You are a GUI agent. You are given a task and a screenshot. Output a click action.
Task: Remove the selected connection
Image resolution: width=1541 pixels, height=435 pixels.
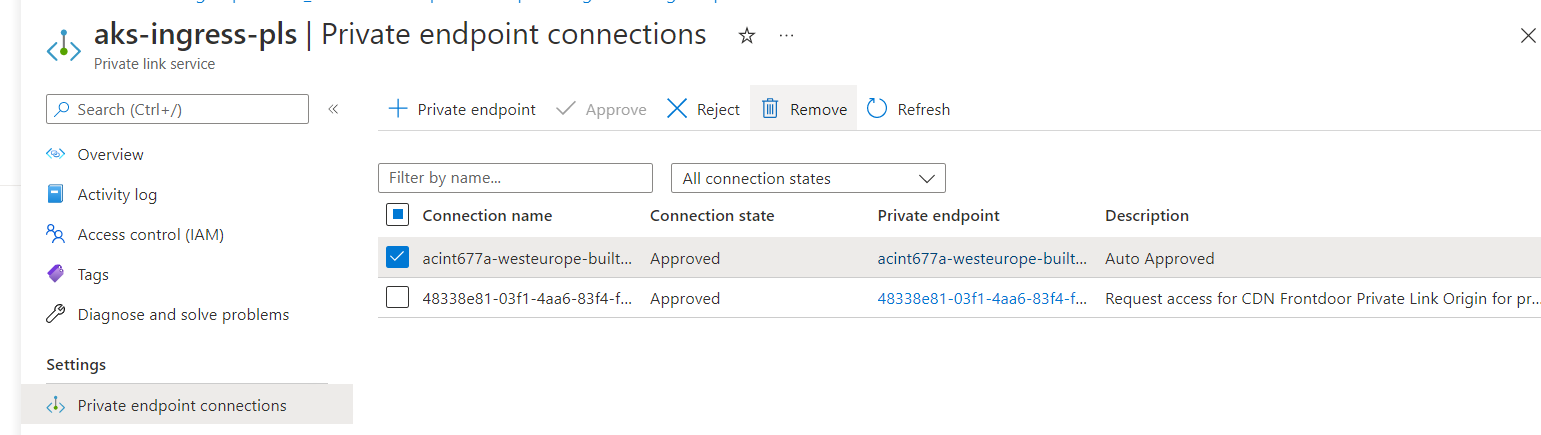tap(804, 109)
